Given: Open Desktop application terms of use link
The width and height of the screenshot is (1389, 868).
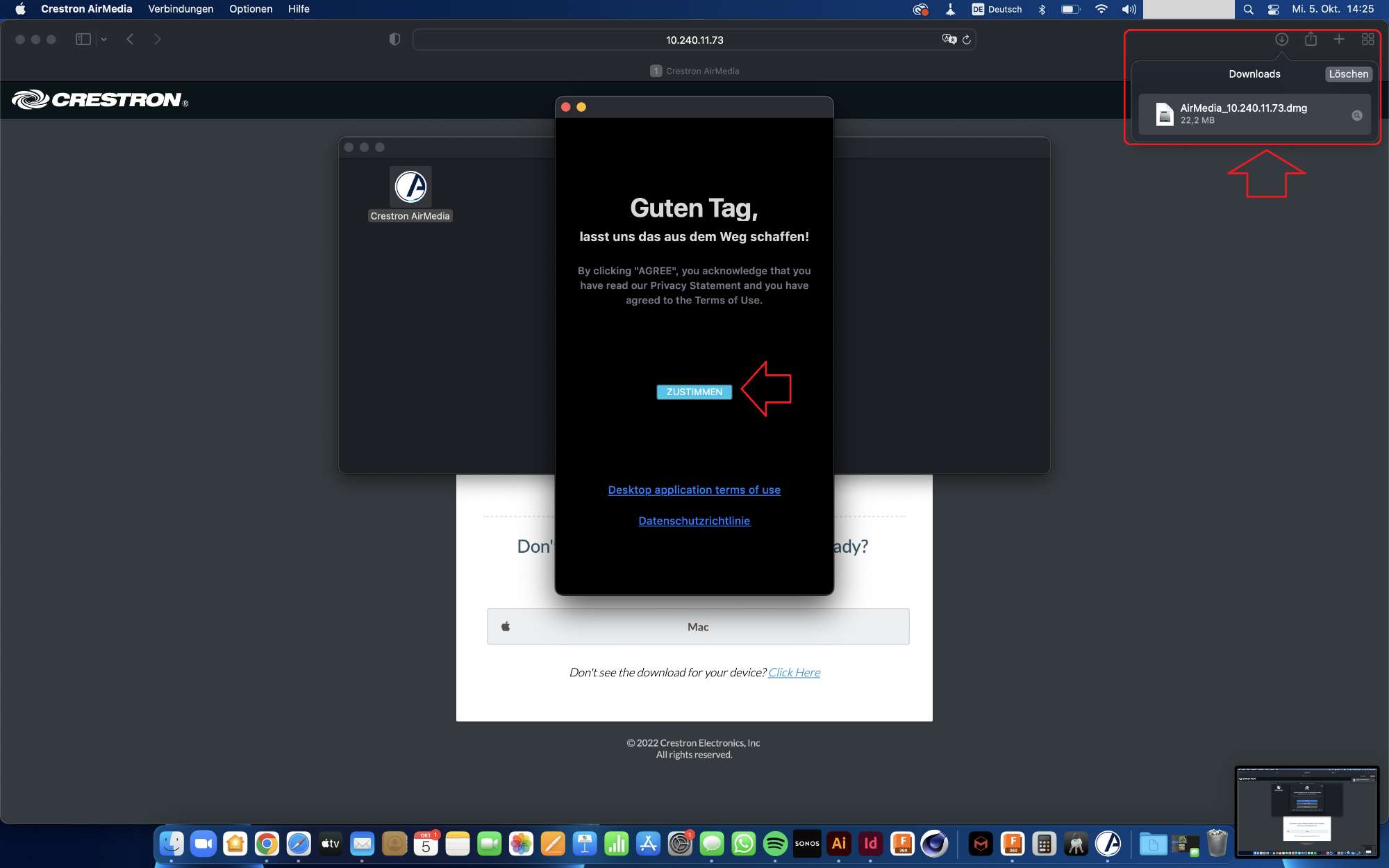Looking at the screenshot, I should click(694, 490).
